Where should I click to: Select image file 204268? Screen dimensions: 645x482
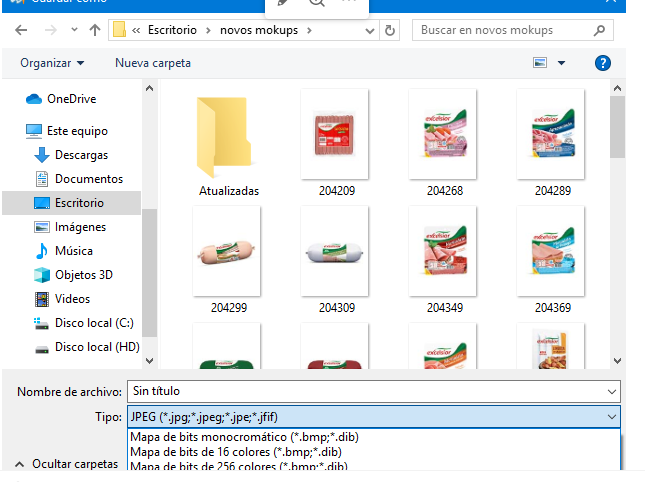[445, 144]
